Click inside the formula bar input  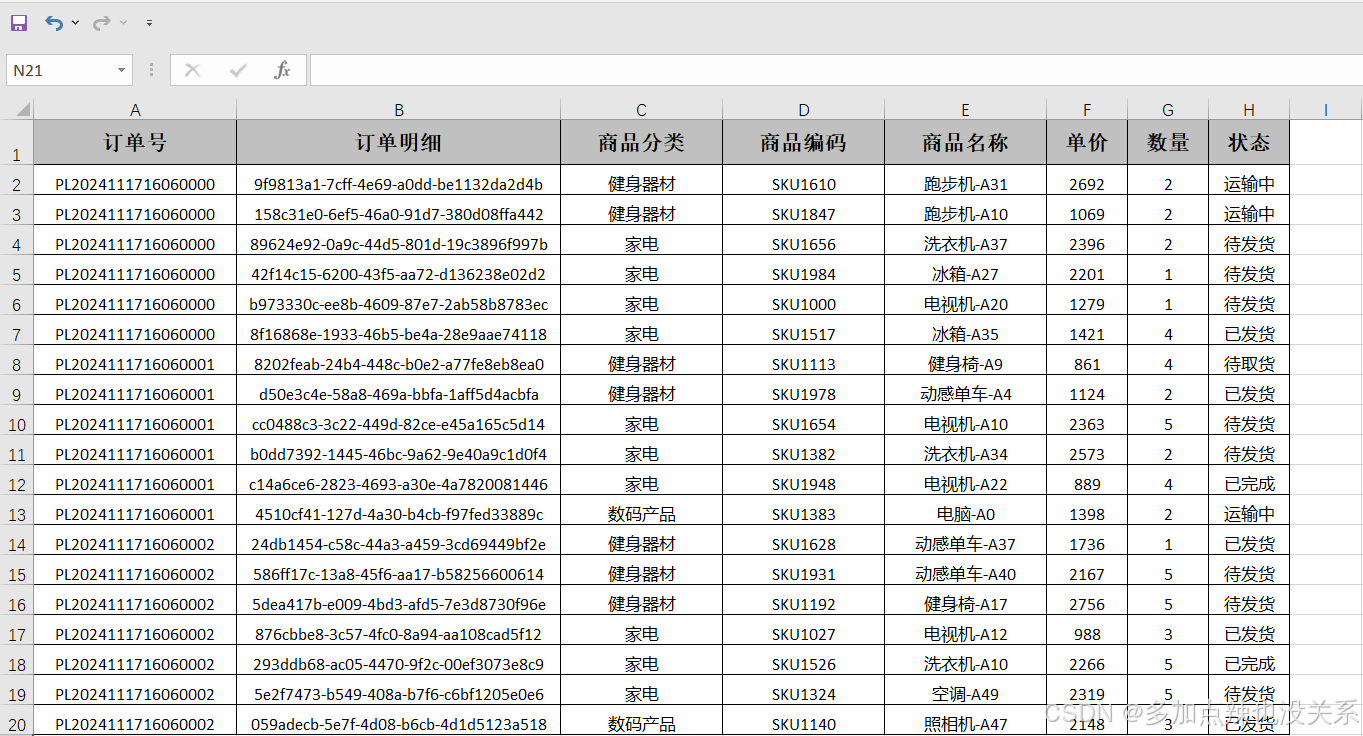(836, 70)
